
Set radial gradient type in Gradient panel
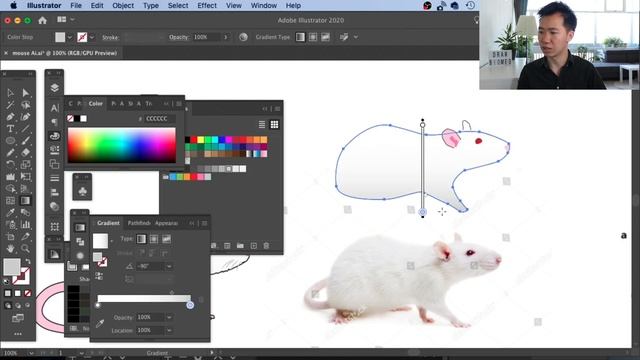point(154,239)
